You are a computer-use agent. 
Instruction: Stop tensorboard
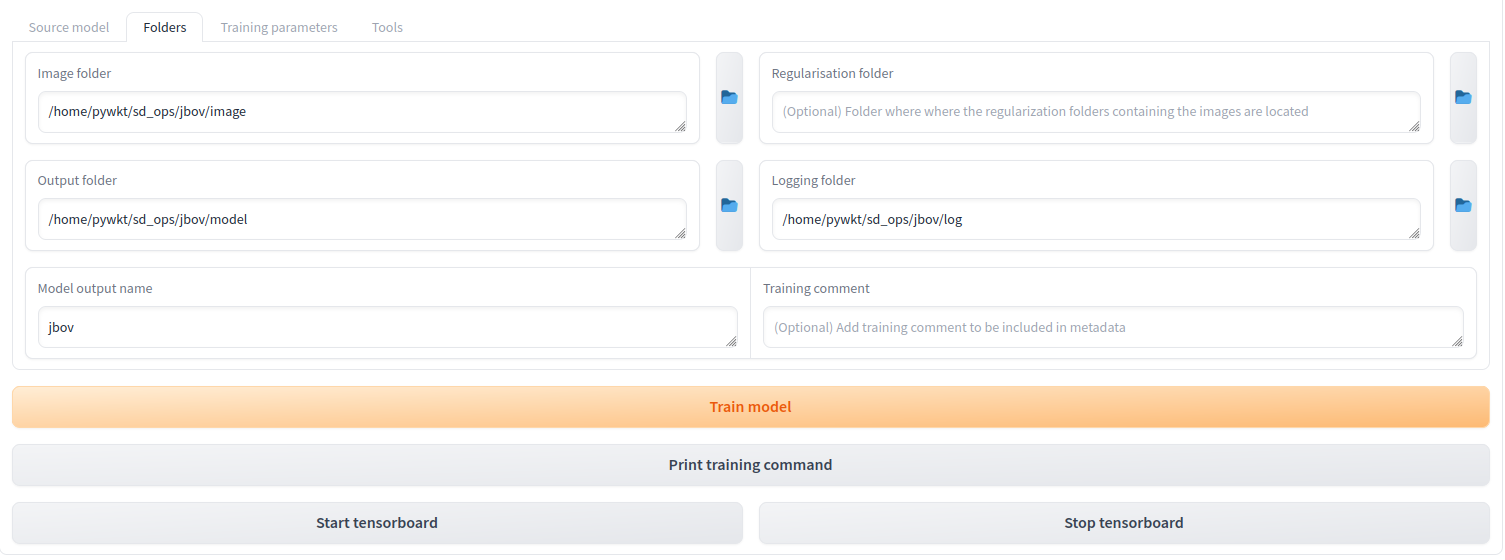point(1124,523)
